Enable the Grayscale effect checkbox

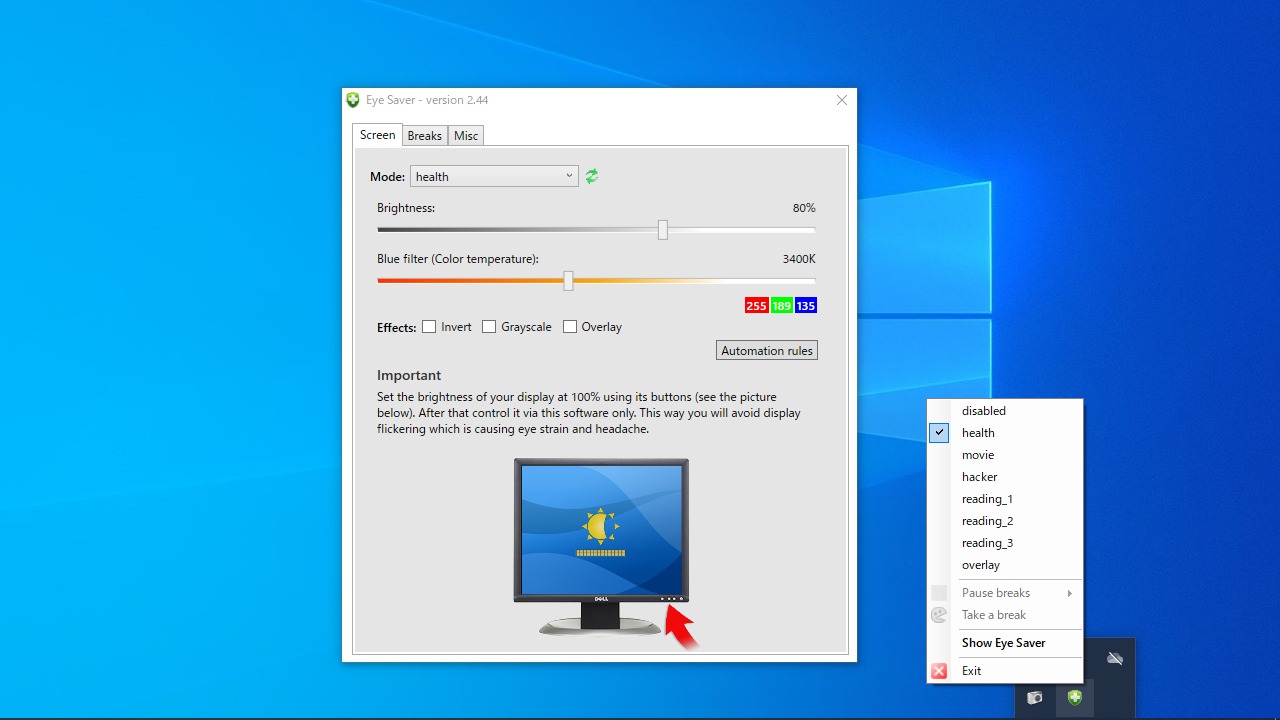click(x=489, y=327)
